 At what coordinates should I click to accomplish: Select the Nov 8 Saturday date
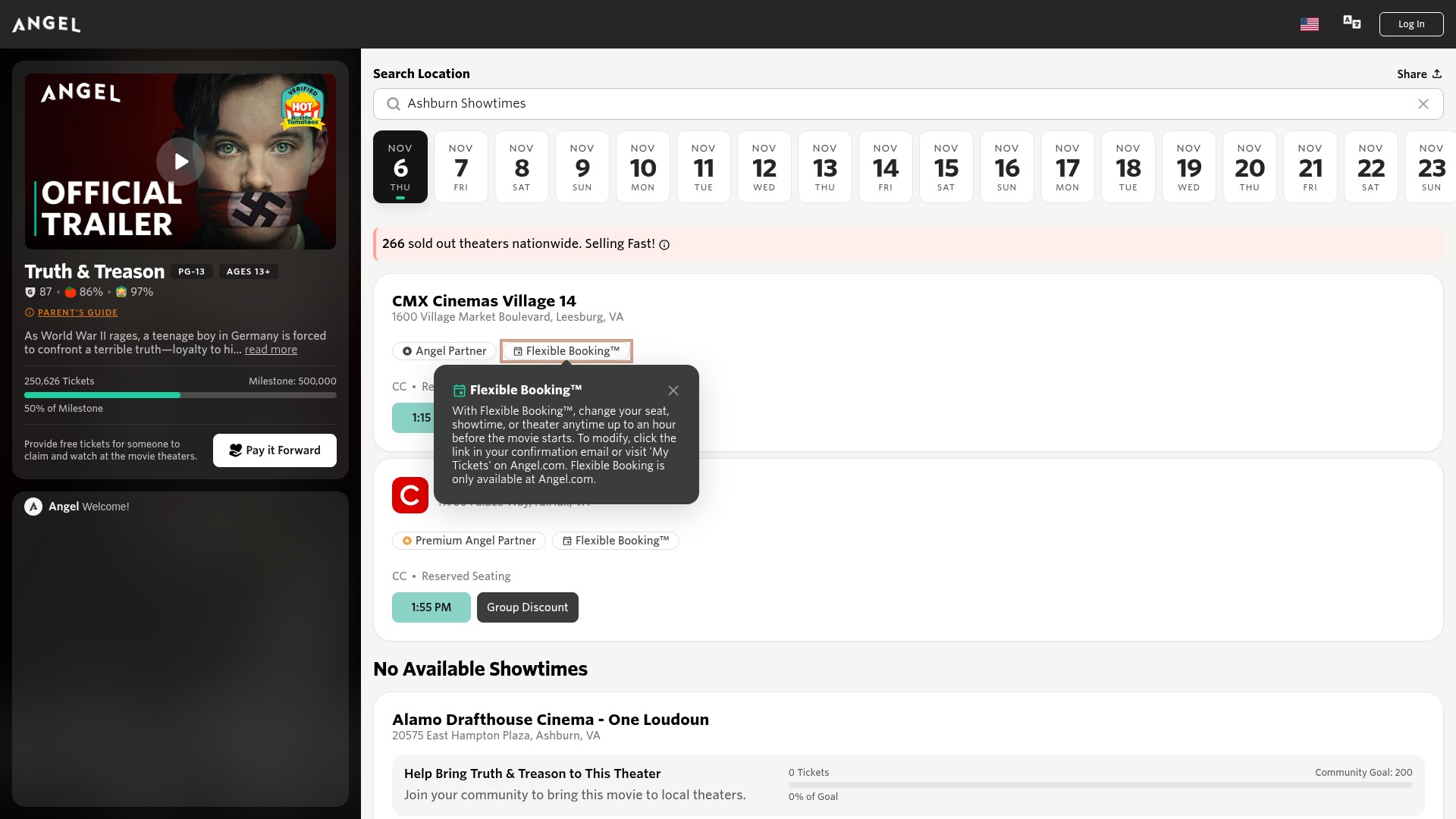point(522,167)
